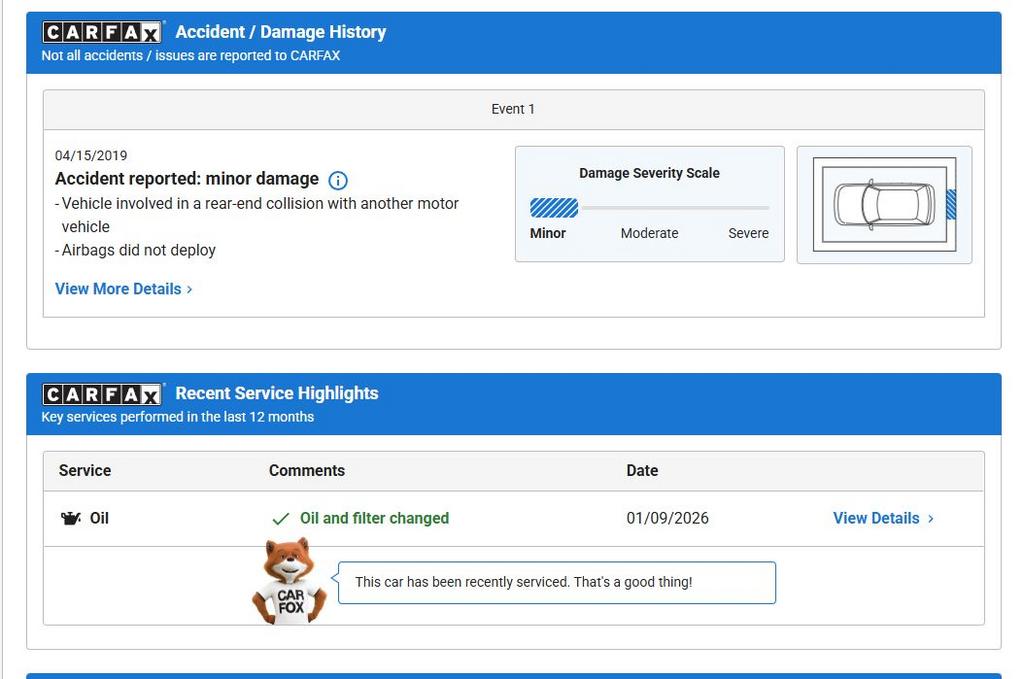Click Recent Service Highlights title
This screenshot has height=679, width=1024.
click(277, 393)
